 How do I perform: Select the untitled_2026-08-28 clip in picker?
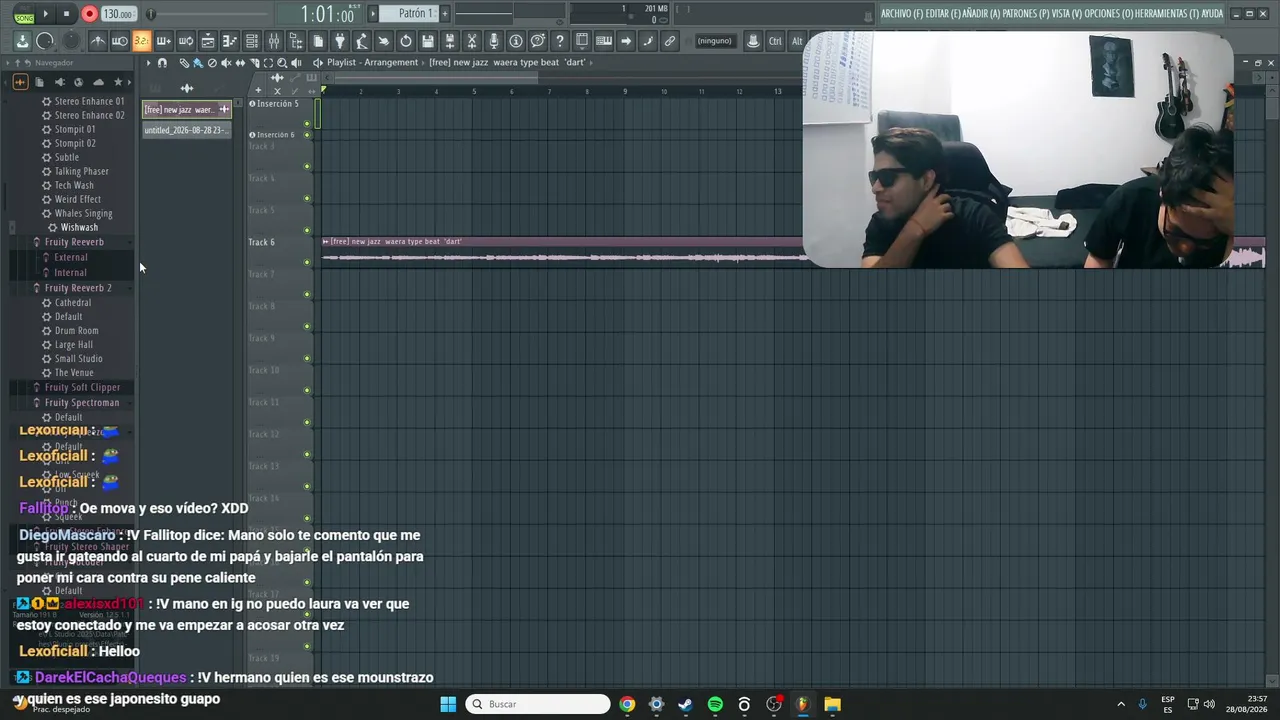187,130
